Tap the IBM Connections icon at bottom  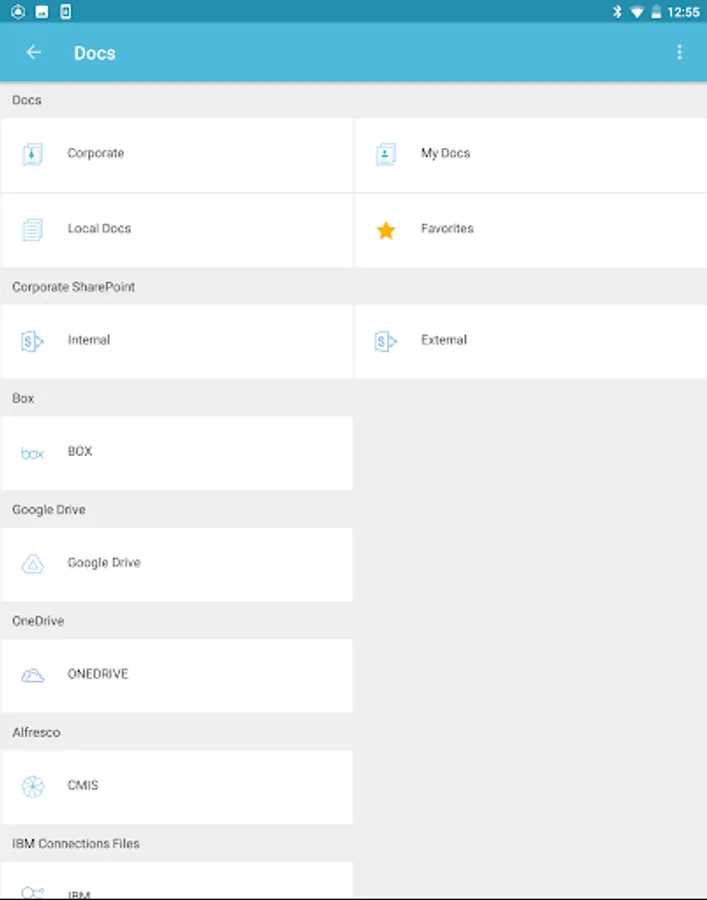pos(32,892)
